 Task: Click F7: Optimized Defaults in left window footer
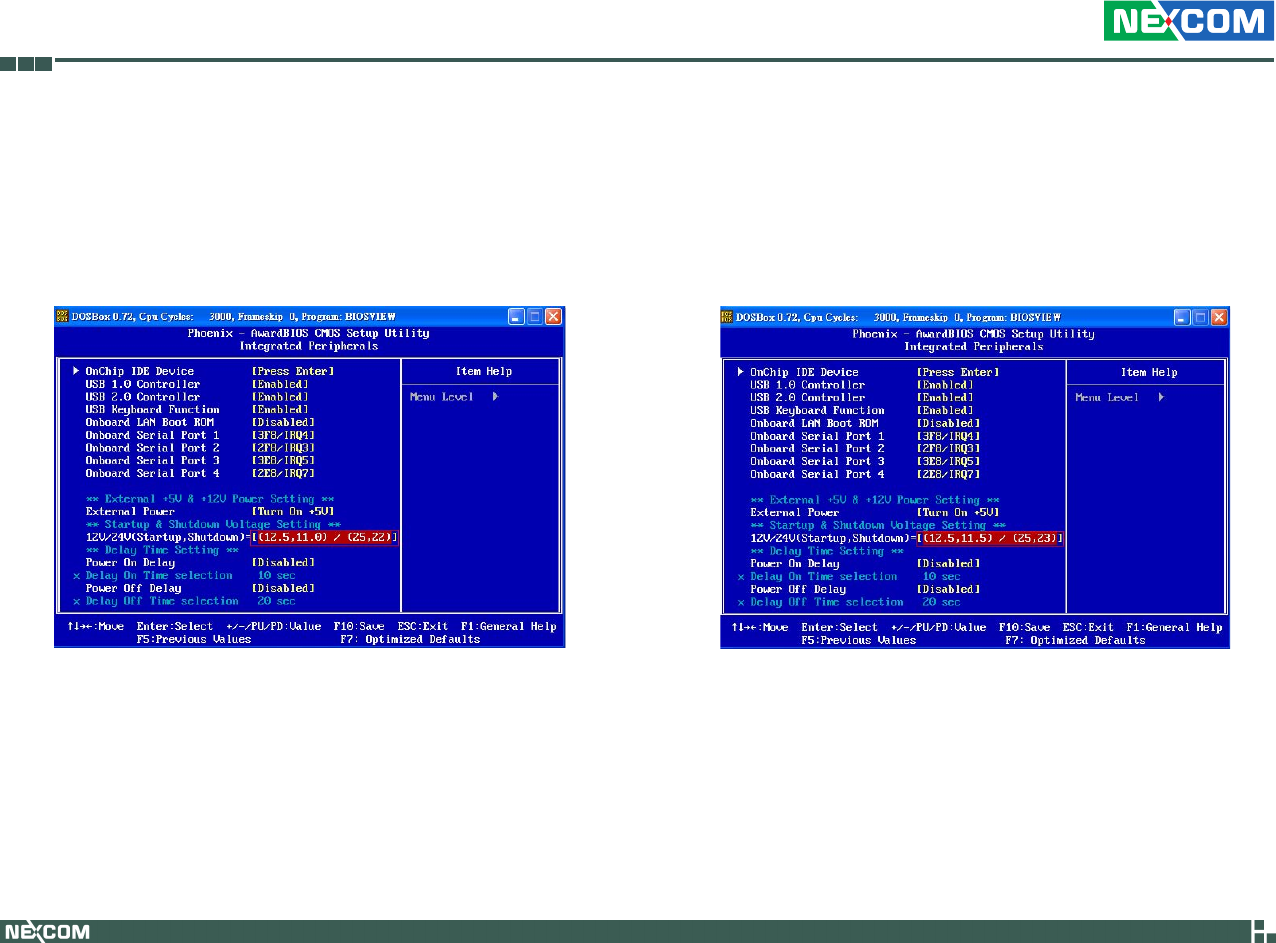pos(410,639)
